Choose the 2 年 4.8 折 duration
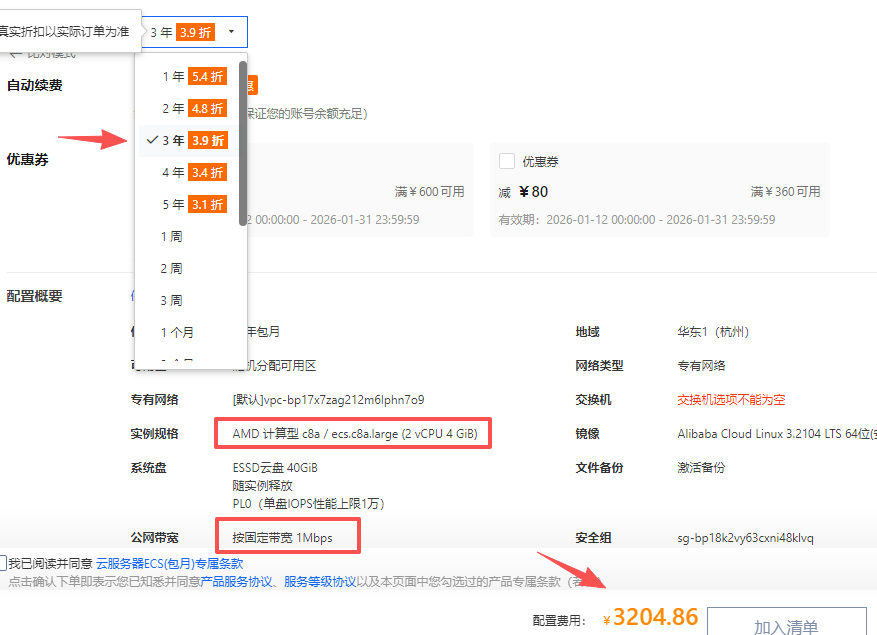Screen dimensions: 877x635 192,108
